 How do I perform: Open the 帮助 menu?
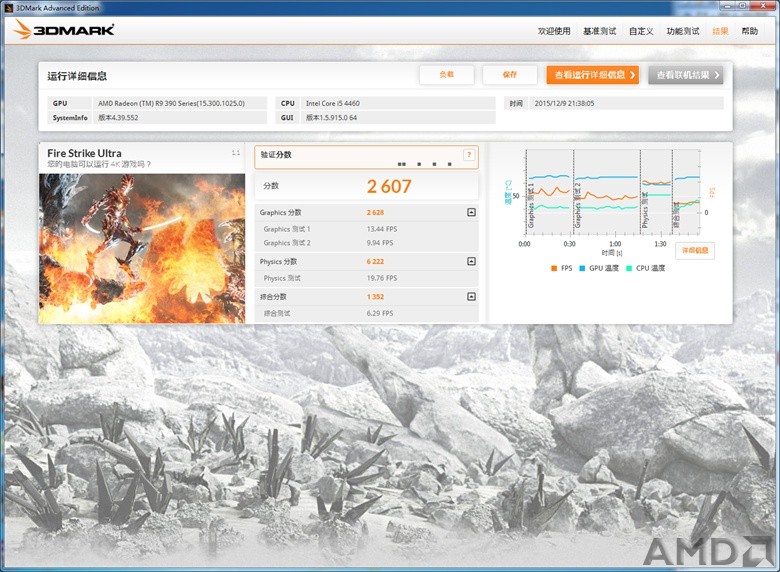tap(749, 31)
